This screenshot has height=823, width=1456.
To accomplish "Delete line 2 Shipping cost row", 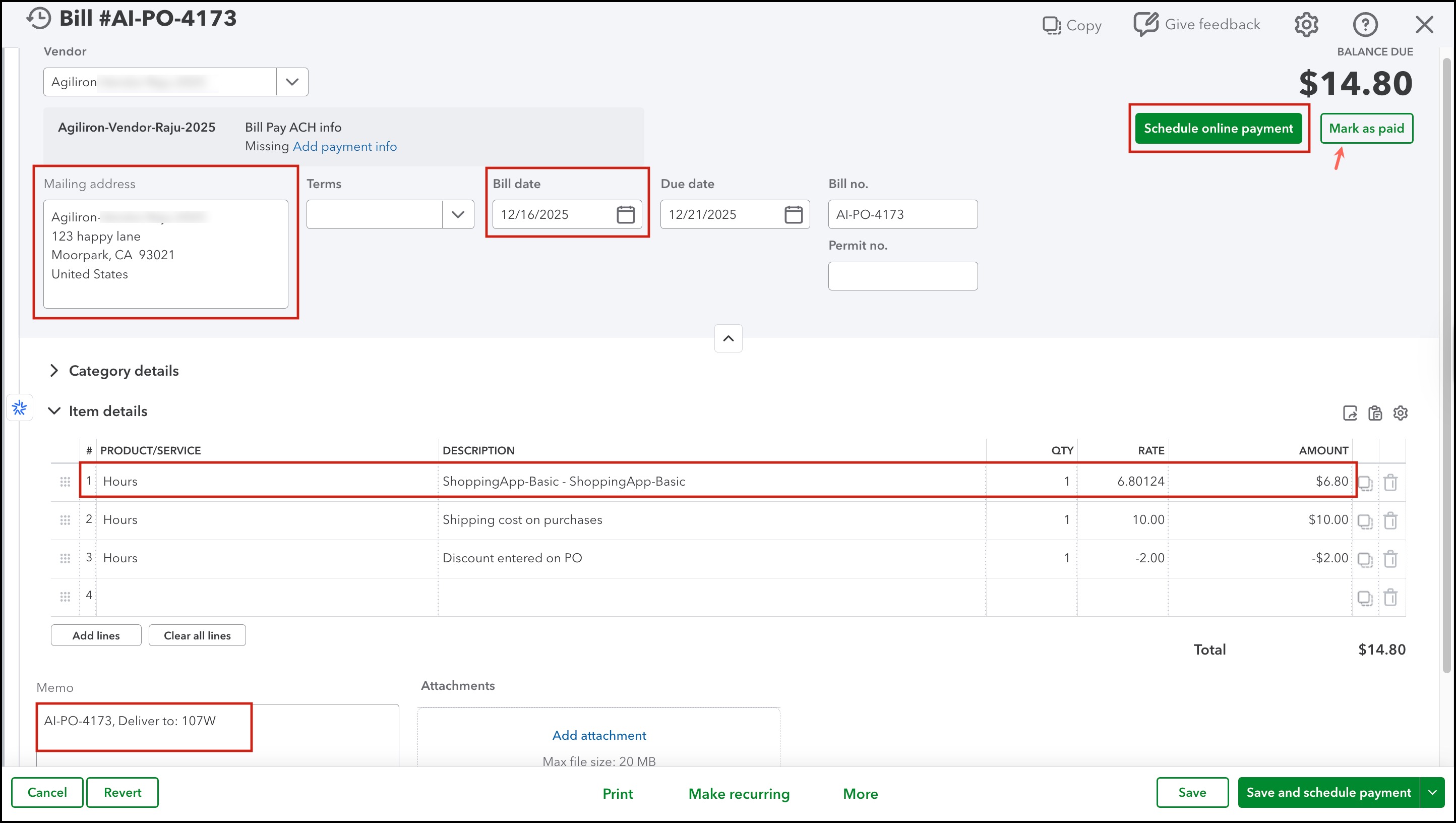I will coord(1390,520).
